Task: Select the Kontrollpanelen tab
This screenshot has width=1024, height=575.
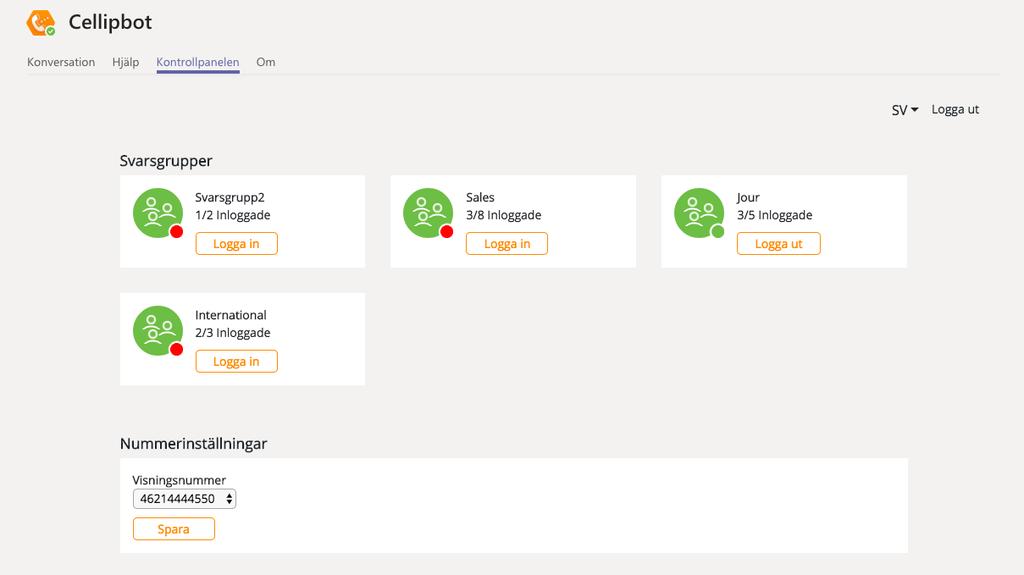Action: (198, 63)
